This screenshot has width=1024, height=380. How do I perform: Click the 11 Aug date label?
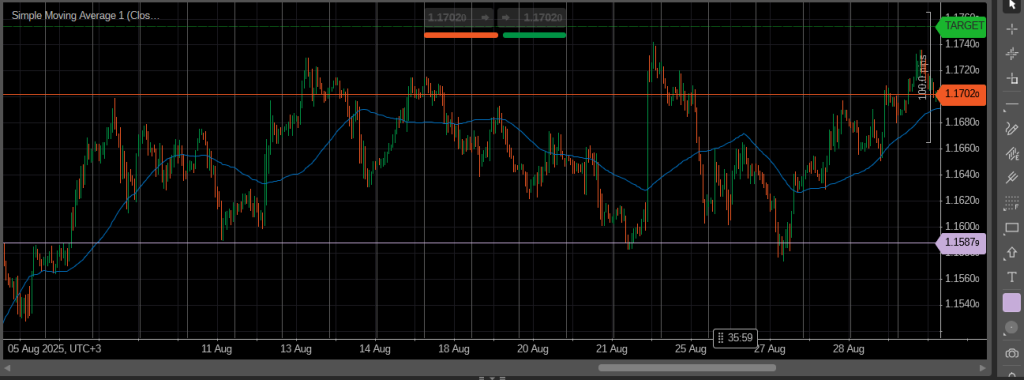(217, 349)
